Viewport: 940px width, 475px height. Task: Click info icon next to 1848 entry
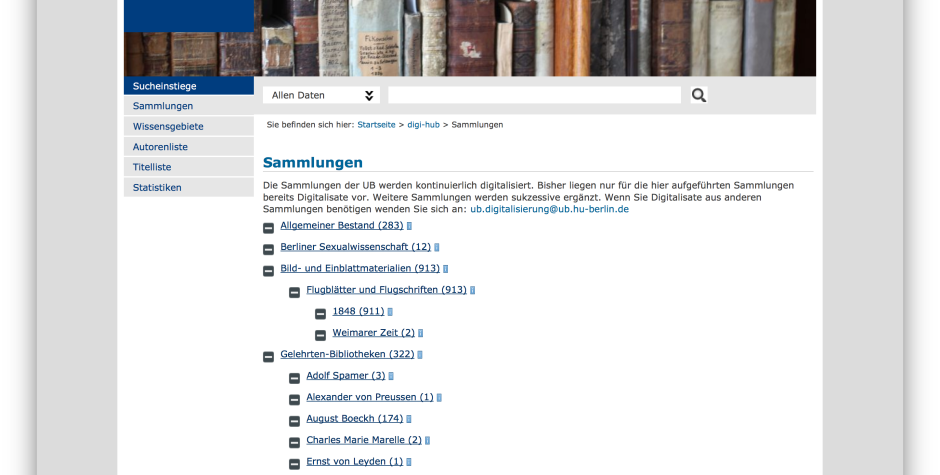tap(390, 312)
